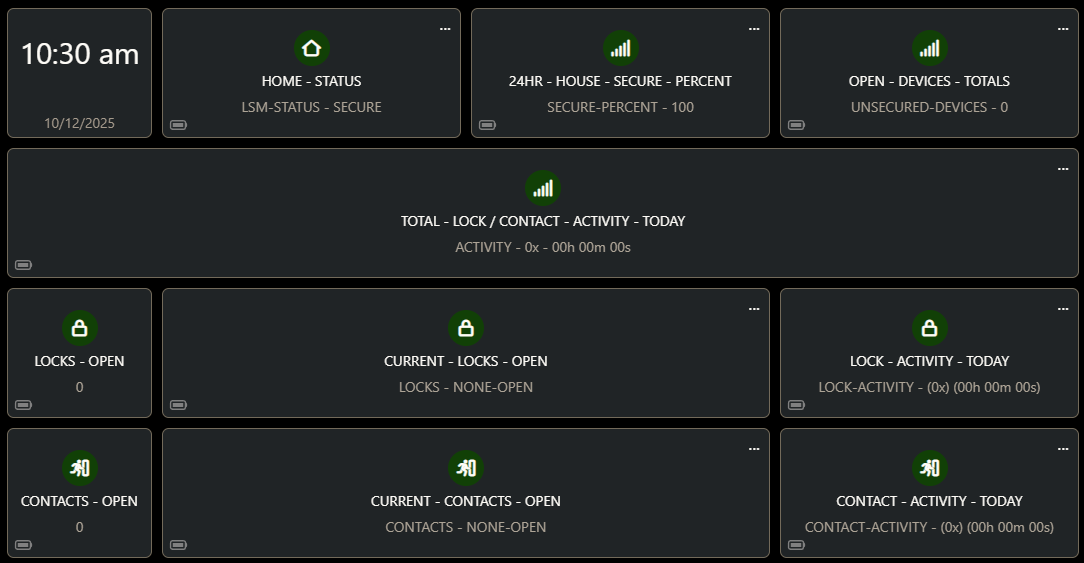
Task: Click padlock icon in Lock Activity Today tile
Action: 930,328
